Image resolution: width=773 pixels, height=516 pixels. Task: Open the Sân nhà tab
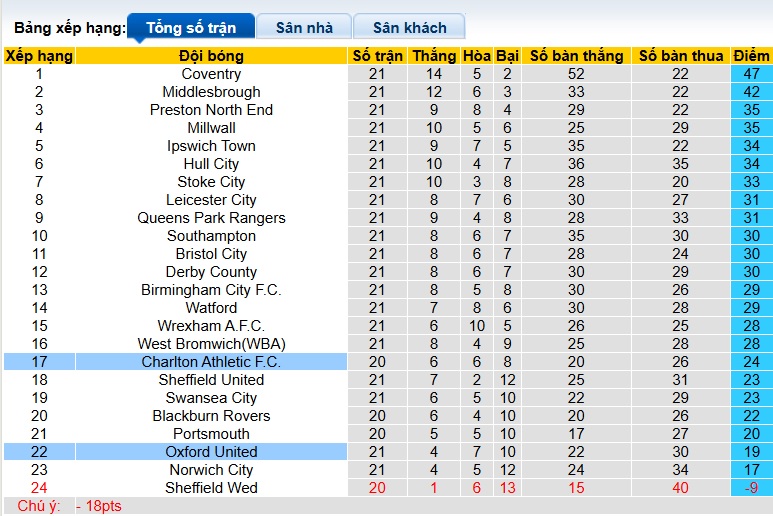[x=304, y=27]
